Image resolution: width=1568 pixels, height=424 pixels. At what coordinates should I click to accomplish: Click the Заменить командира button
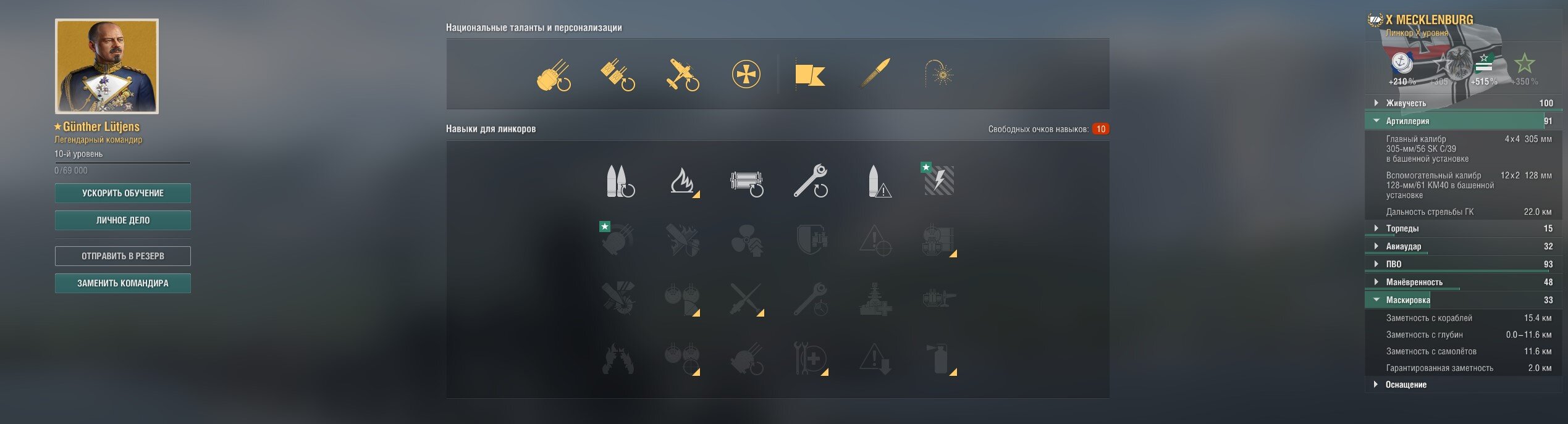click(x=123, y=283)
